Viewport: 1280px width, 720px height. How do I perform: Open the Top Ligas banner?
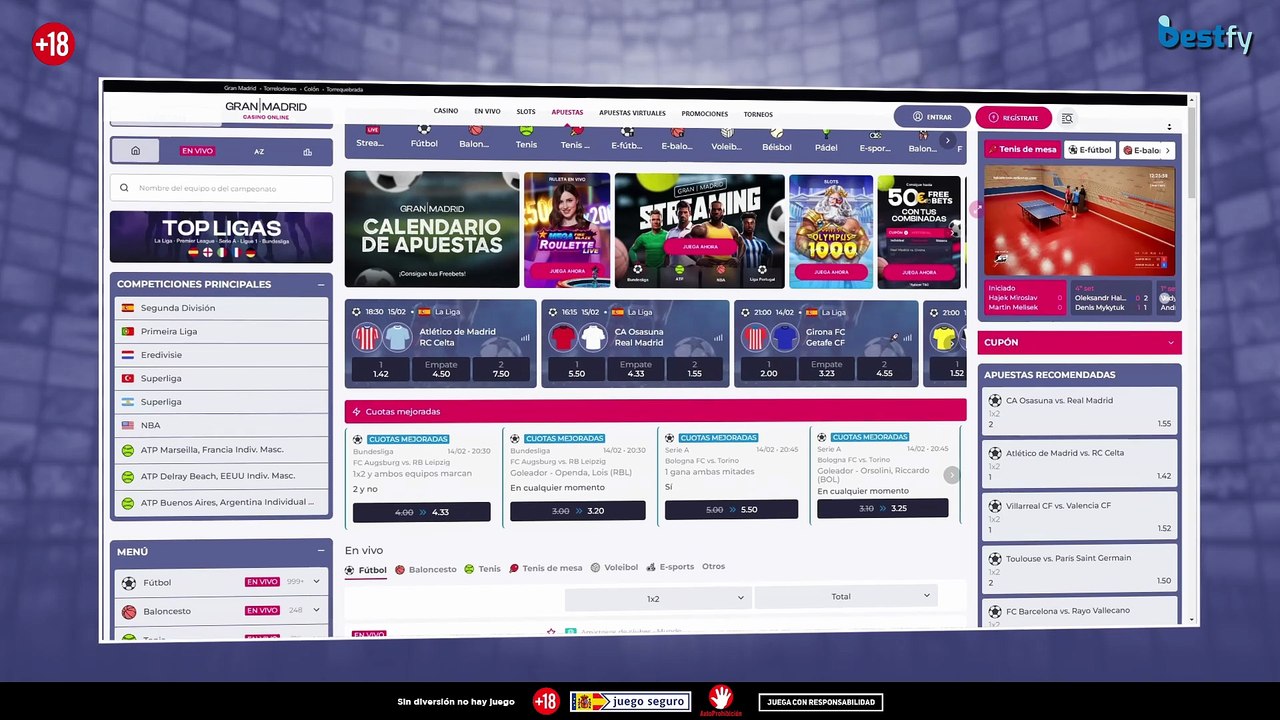click(221, 237)
